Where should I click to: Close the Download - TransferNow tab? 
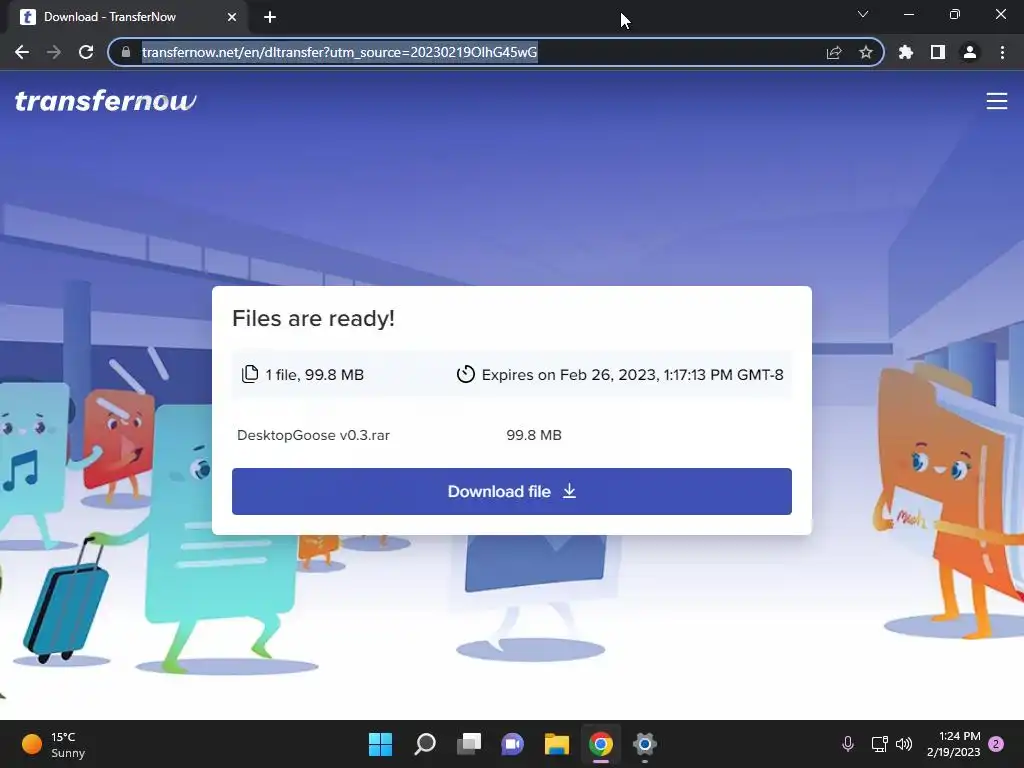(x=232, y=17)
